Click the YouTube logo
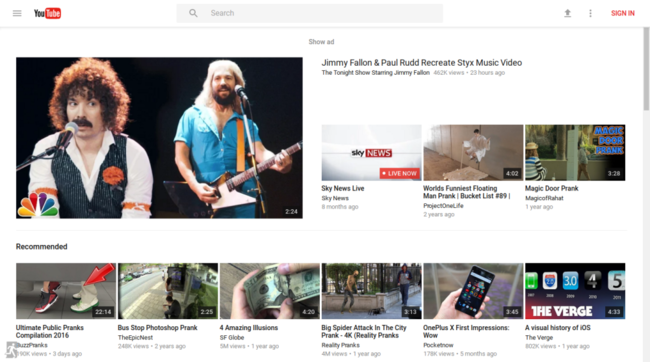 pos(47,13)
